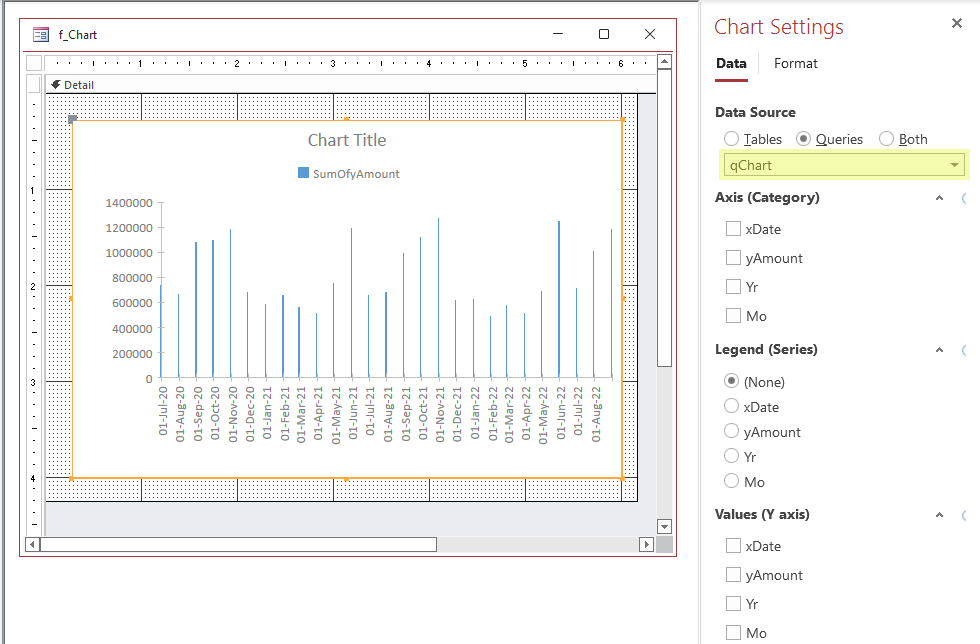The height and width of the screenshot is (644, 980).
Task: Select the Data tab in Chart Settings
Action: click(731, 63)
